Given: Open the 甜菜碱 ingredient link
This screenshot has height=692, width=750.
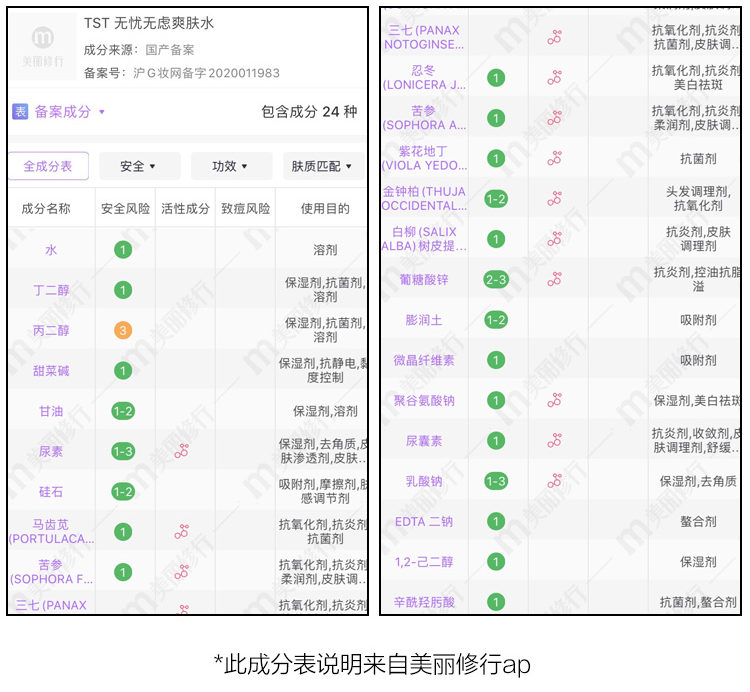Looking at the screenshot, I should (x=51, y=371).
